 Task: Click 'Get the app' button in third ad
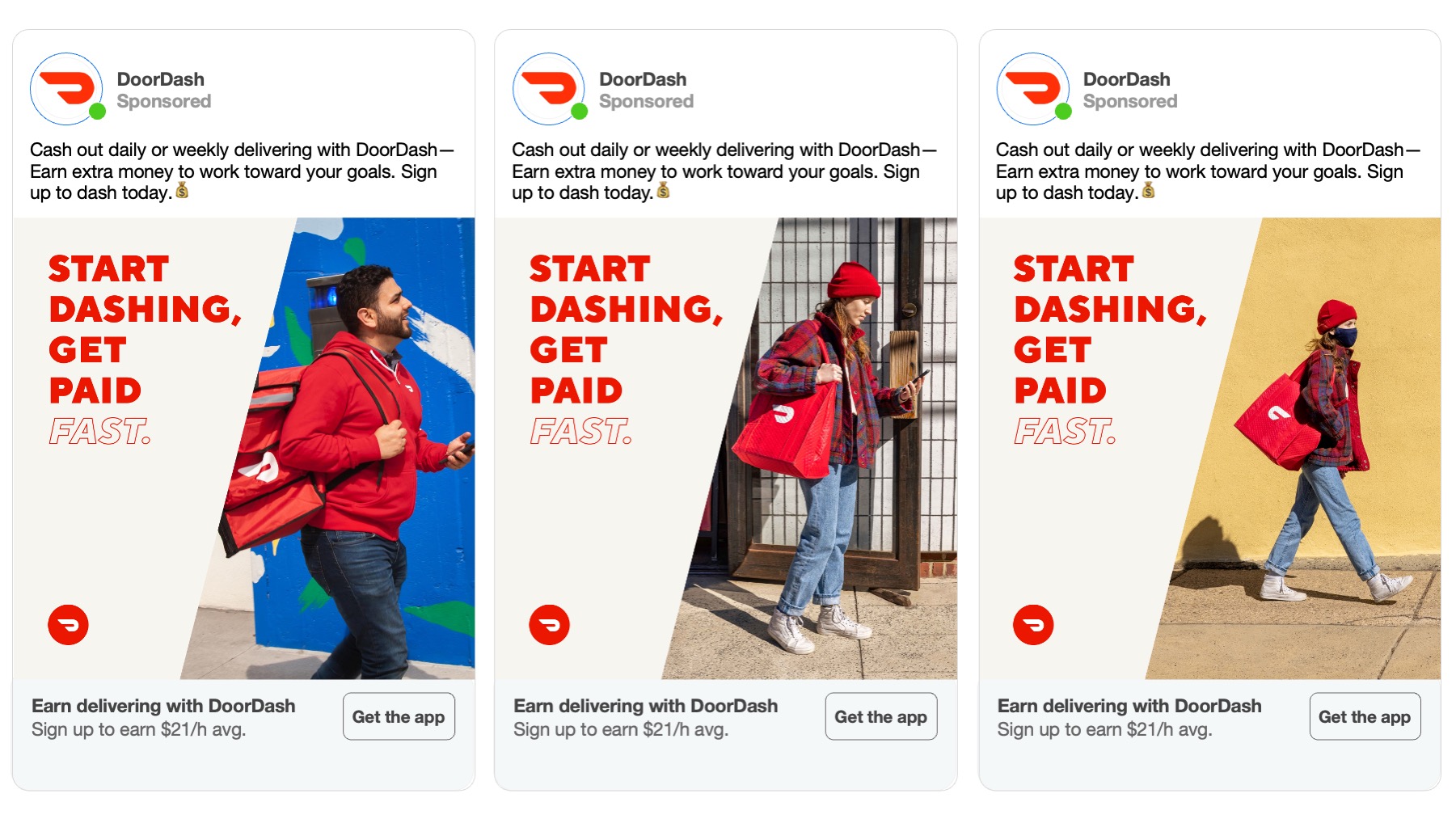[x=1365, y=716]
